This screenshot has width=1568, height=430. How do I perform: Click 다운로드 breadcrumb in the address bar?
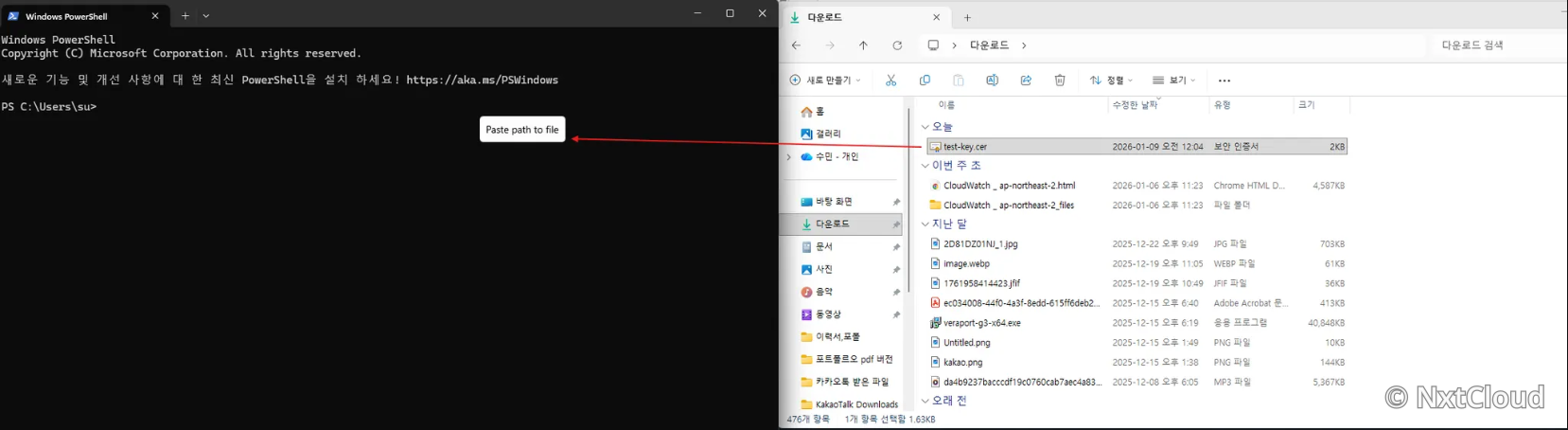(989, 45)
